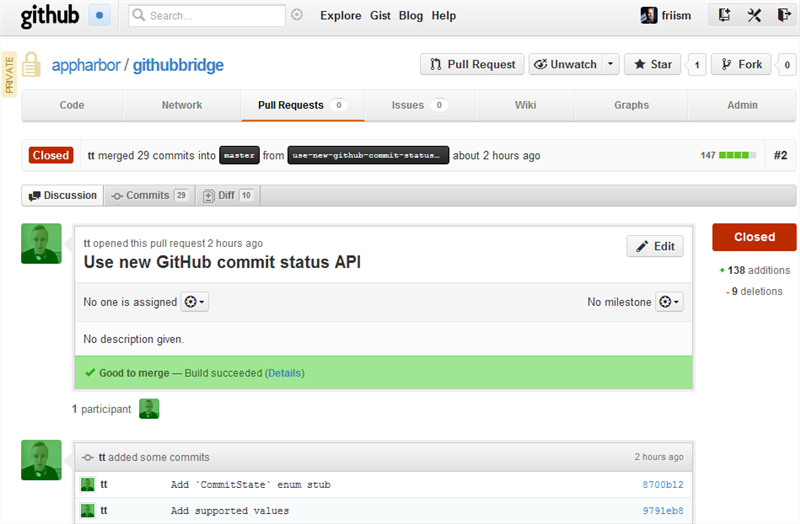Click commit message Add supported values
This screenshot has height=524, width=800.
(230, 511)
